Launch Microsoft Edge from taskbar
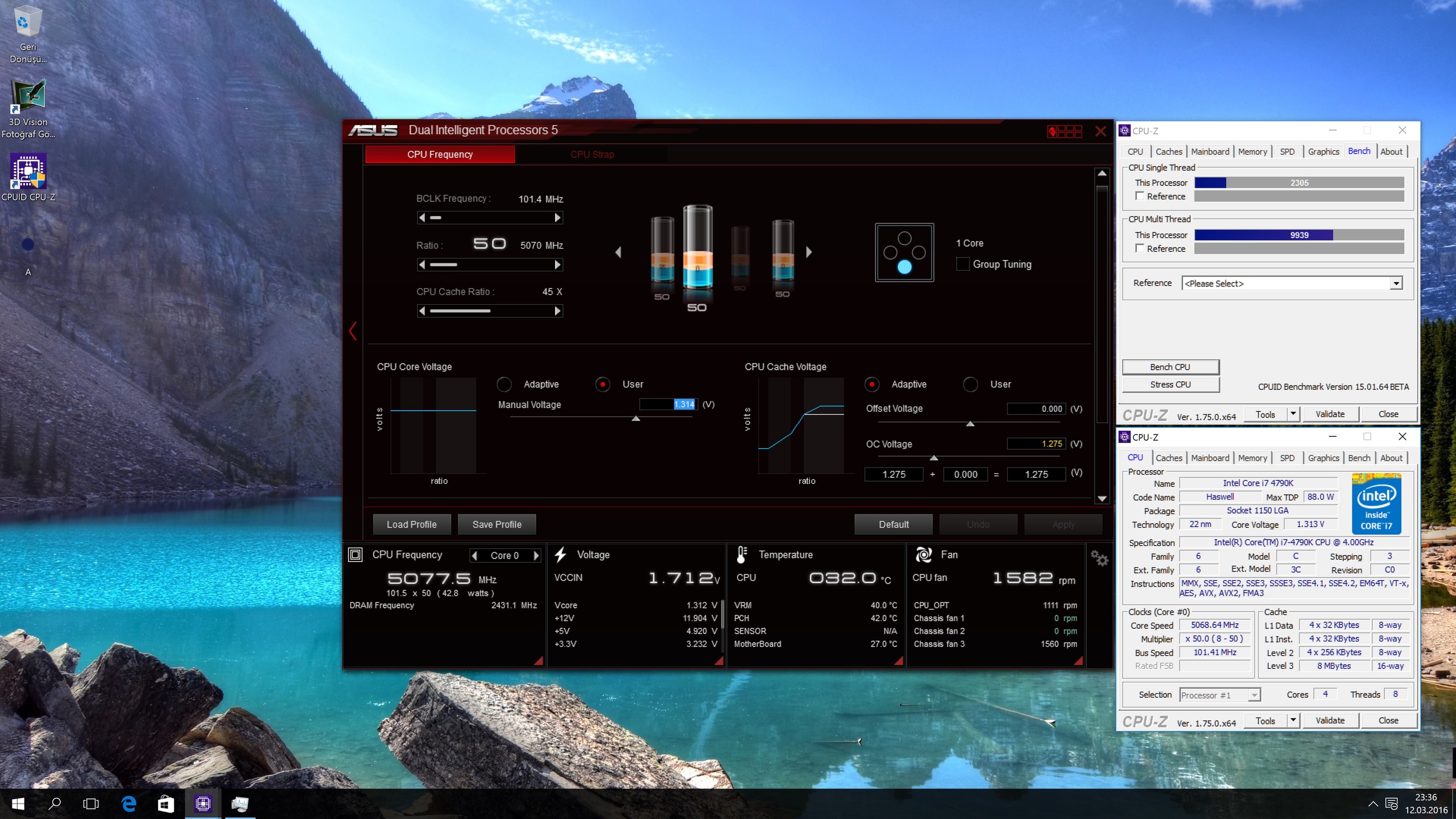 129,804
